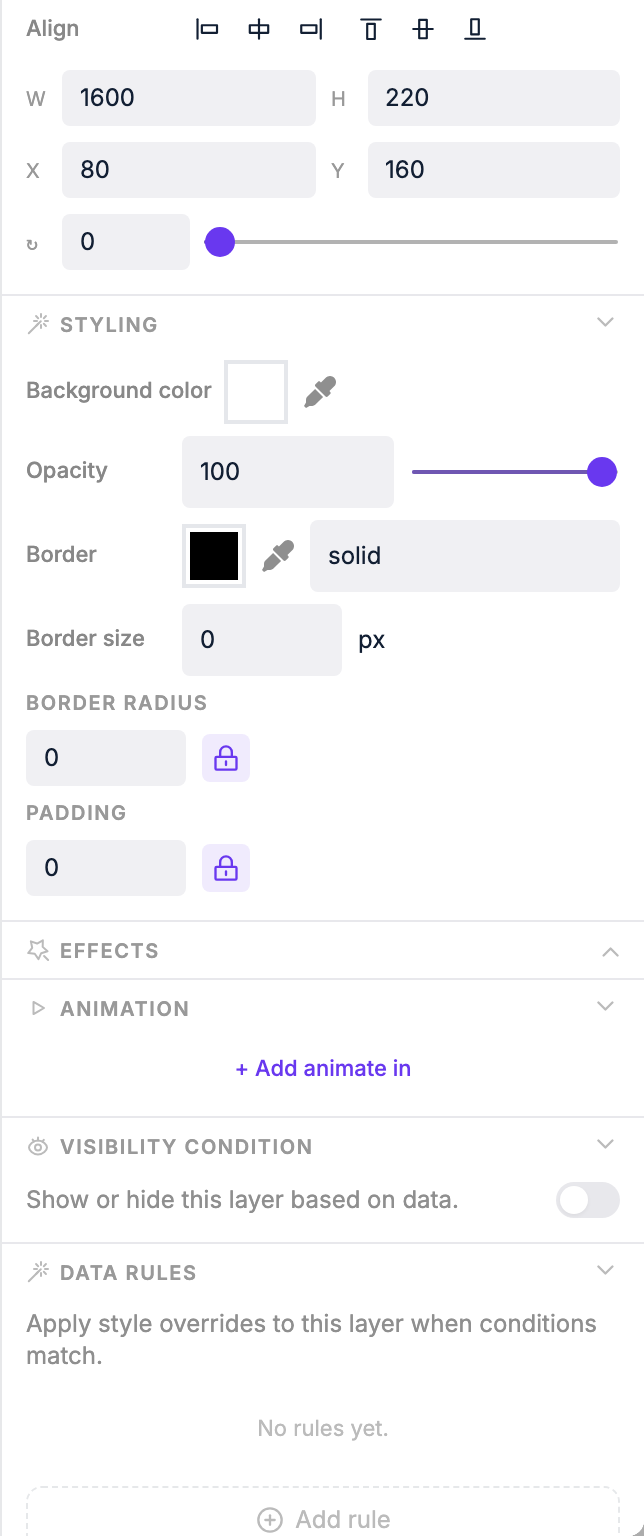
Task: Align the layer to the top edge
Action: (x=371, y=29)
